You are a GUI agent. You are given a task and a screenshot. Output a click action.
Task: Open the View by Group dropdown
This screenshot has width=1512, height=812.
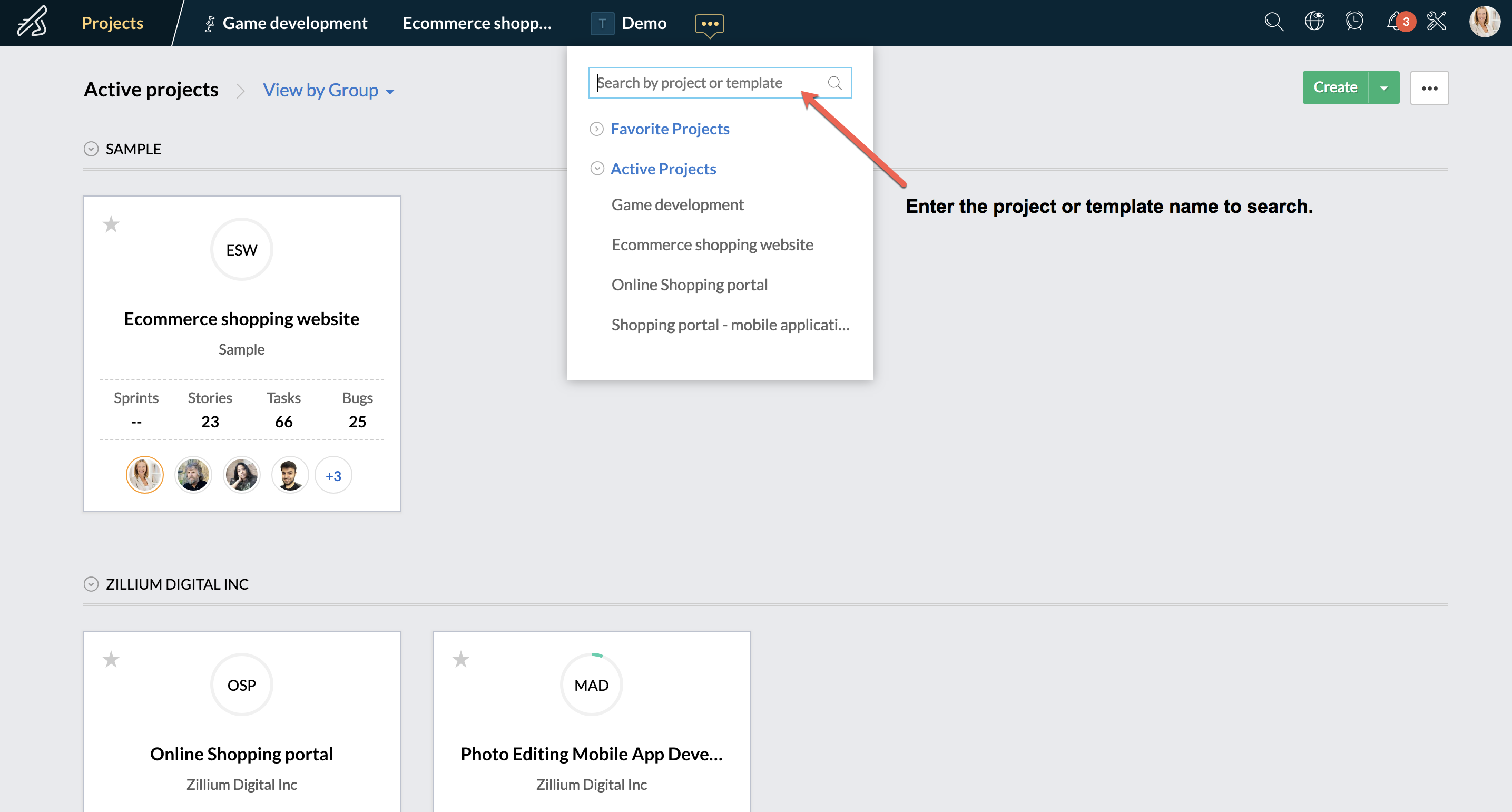[328, 91]
